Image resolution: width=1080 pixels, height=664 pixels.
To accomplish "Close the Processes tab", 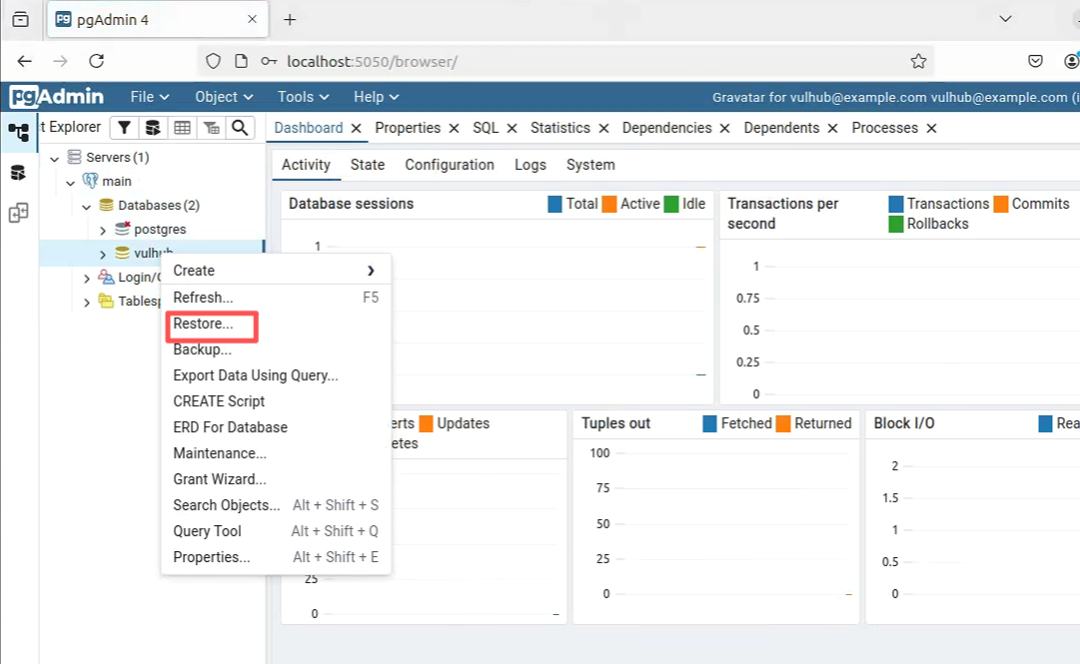I will coord(931,128).
